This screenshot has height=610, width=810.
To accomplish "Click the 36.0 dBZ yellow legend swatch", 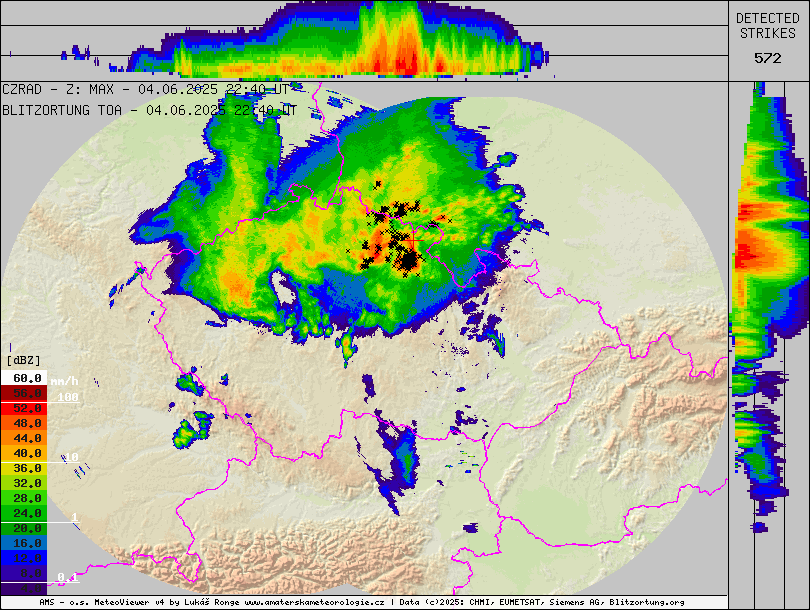I will click(24, 468).
